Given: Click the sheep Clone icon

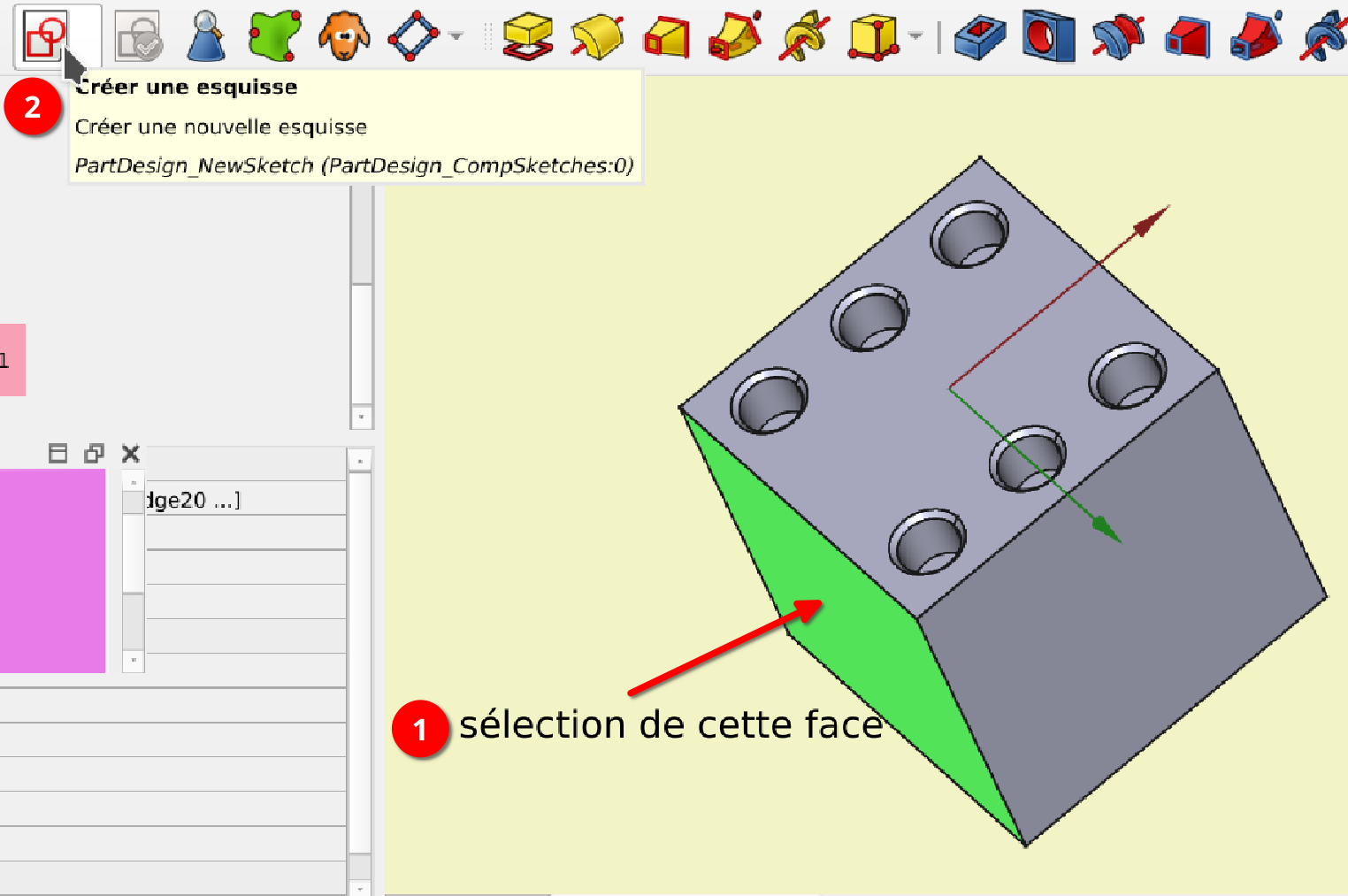Looking at the screenshot, I should click(344, 35).
